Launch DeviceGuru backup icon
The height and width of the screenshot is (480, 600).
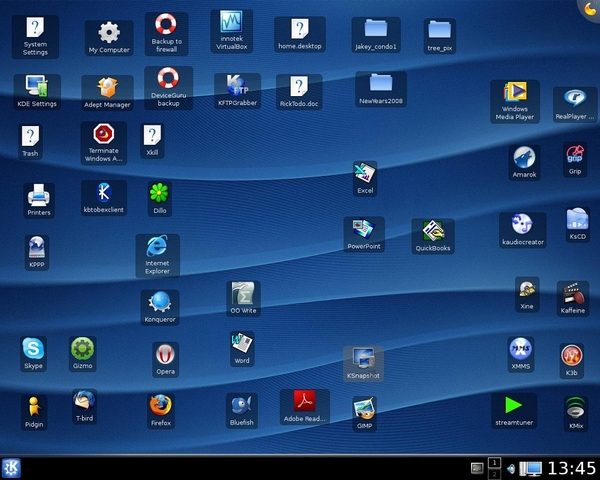tap(168, 88)
